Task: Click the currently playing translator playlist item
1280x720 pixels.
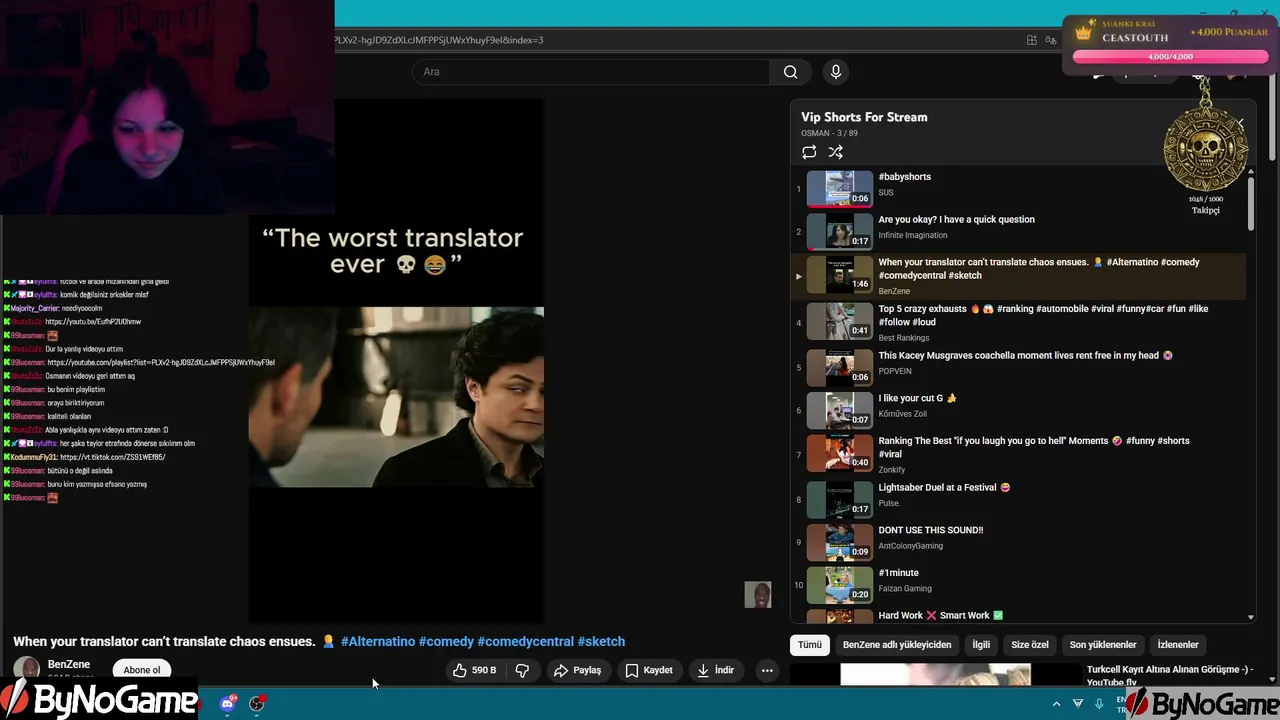Action: point(1020,276)
